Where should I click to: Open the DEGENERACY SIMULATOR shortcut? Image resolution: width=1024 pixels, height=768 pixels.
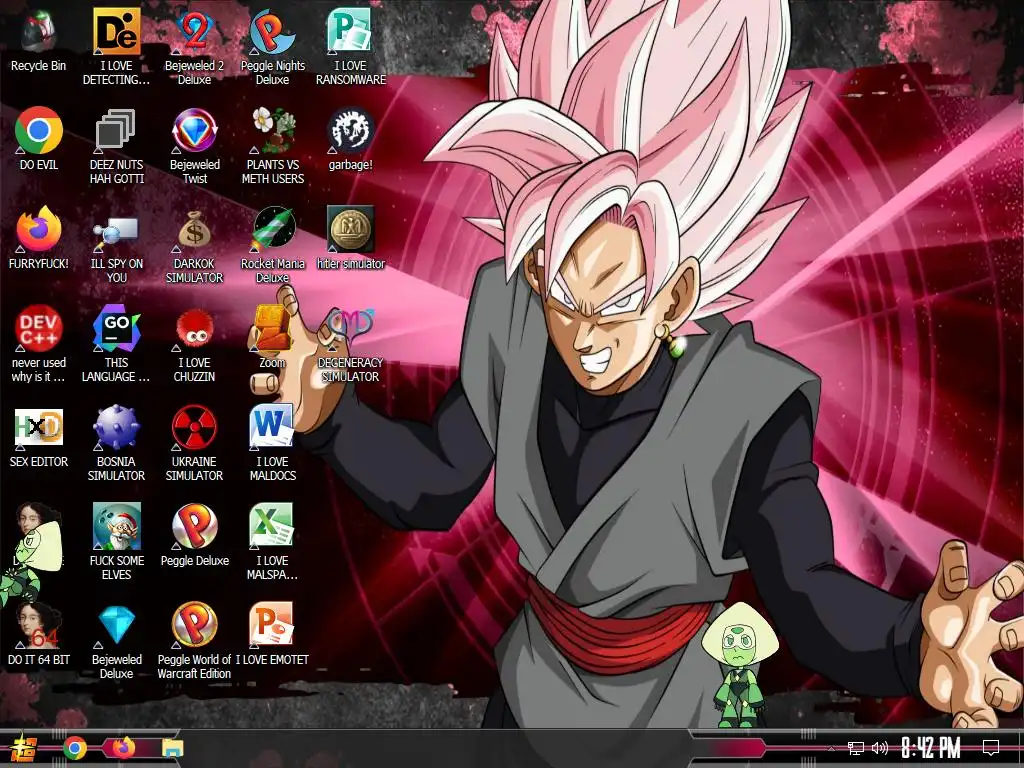[x=351, y=344]
